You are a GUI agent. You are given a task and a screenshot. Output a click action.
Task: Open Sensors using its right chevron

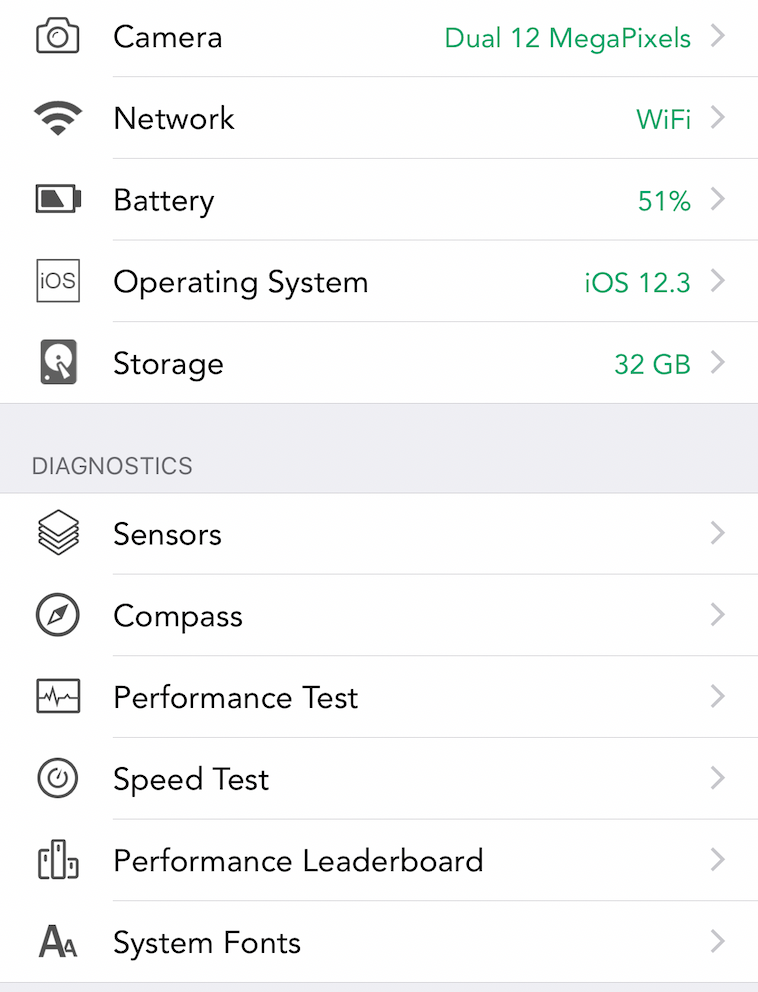click(x=717, y=533)
